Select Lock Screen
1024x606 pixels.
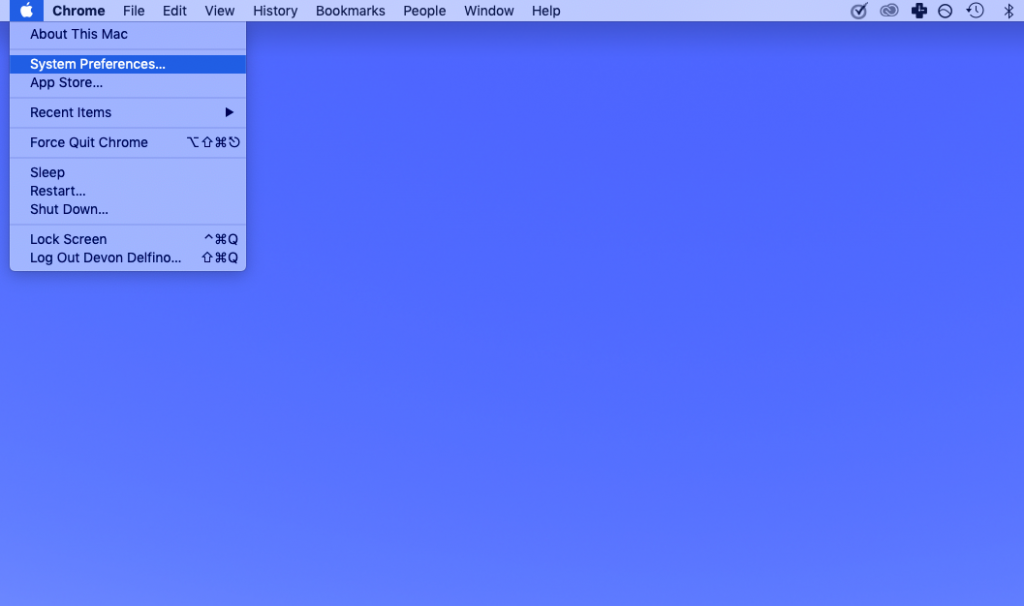pyautogui.click(x=128, y=239)
